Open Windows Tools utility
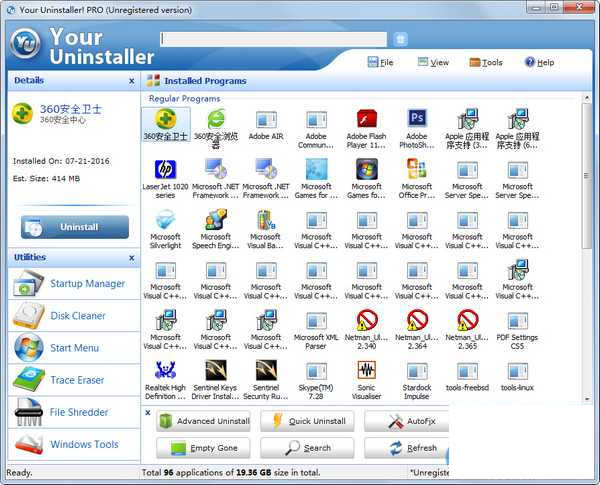This screenshot has width=600, height=485. 74,444
